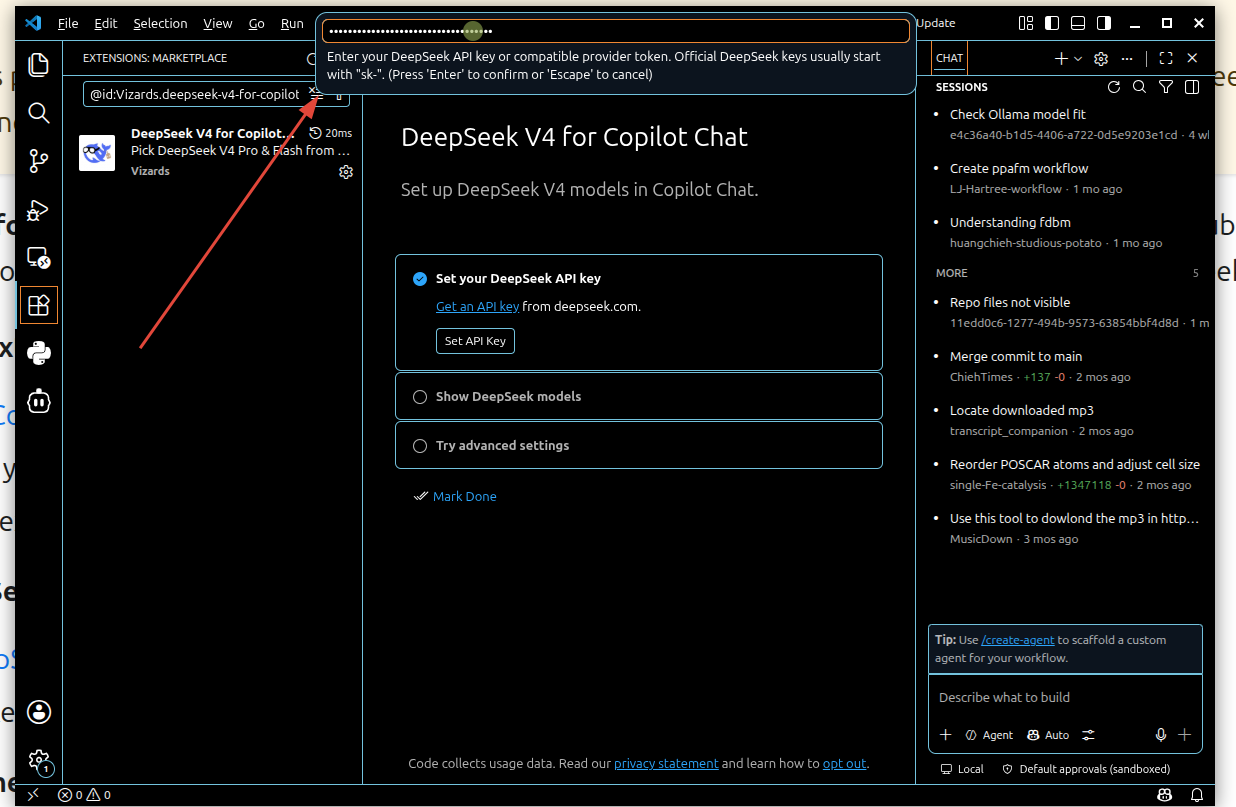Viewport: 1236px width, 807px height.
Task: Click the Mark Done link
Action: (x=464, y=497)
